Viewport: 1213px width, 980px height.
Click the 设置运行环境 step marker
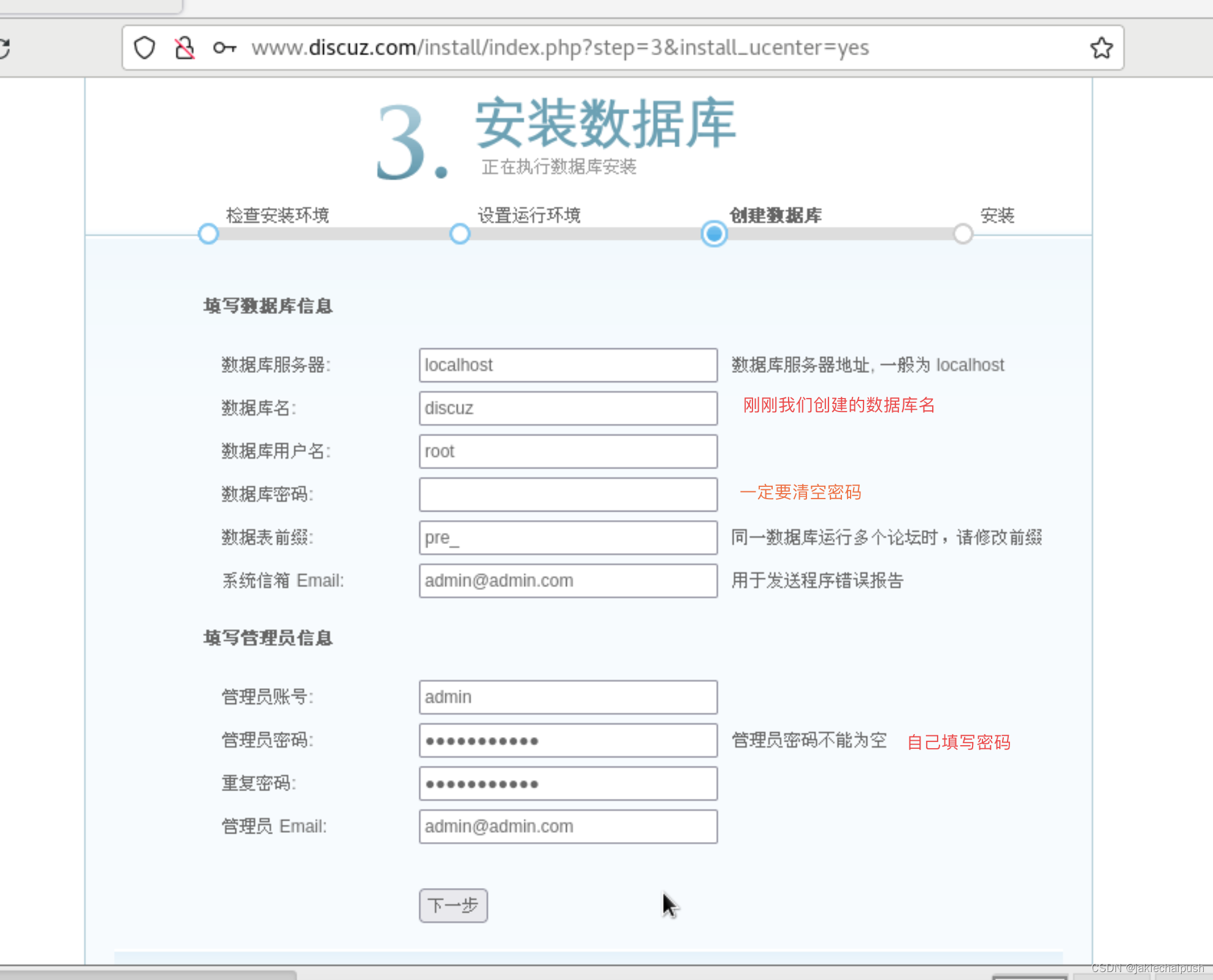(460, 234)
